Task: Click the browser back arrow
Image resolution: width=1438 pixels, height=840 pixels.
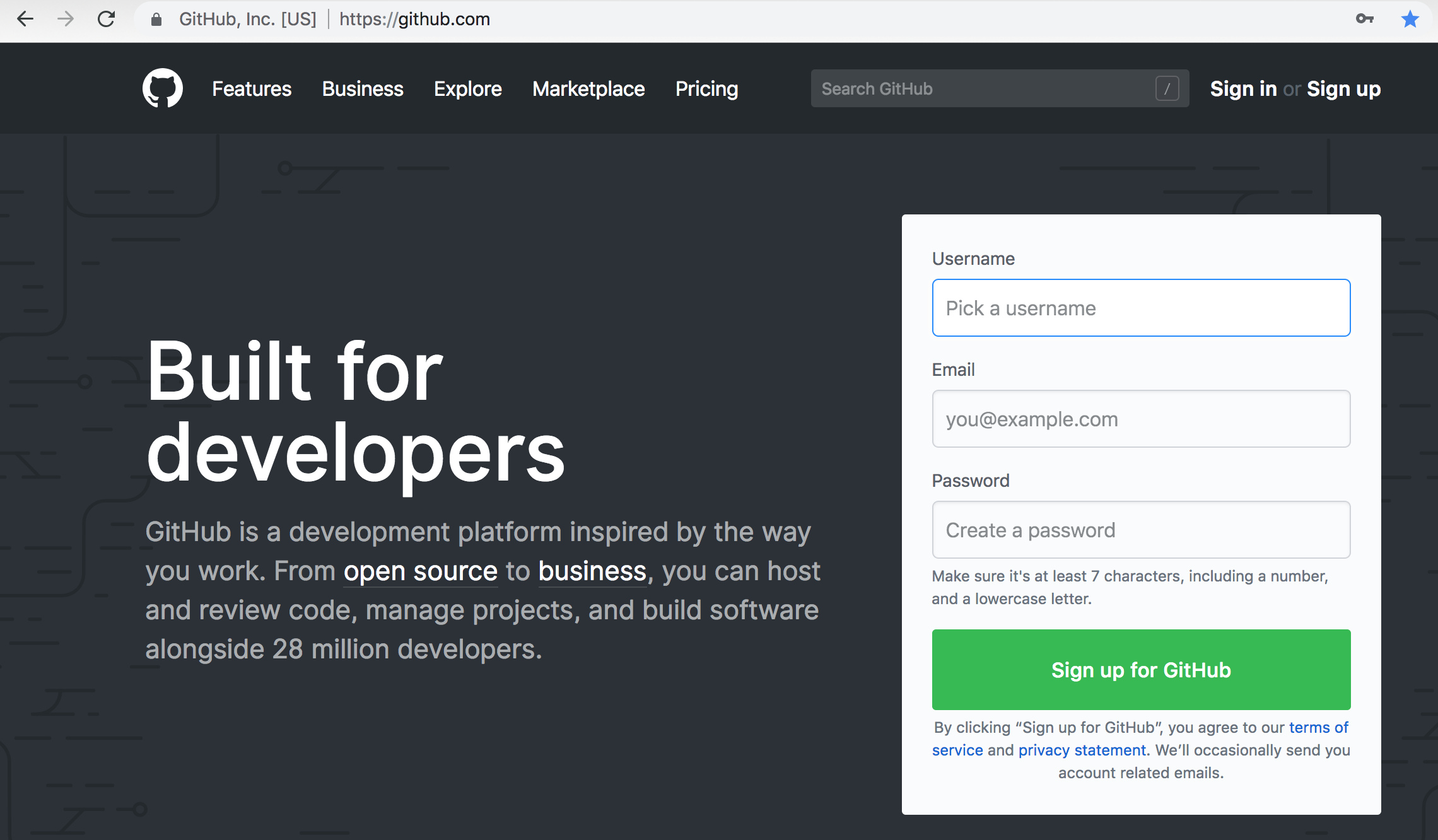Action: [25, 19]
